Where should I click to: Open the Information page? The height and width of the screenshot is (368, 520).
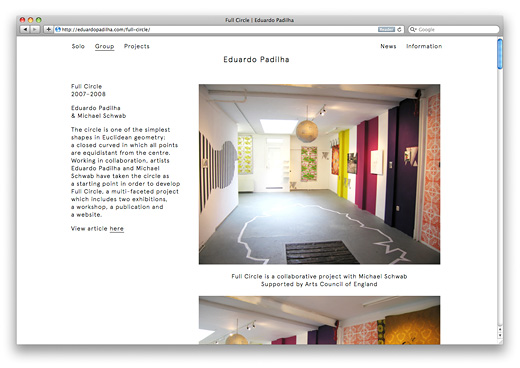click(424, 46)
